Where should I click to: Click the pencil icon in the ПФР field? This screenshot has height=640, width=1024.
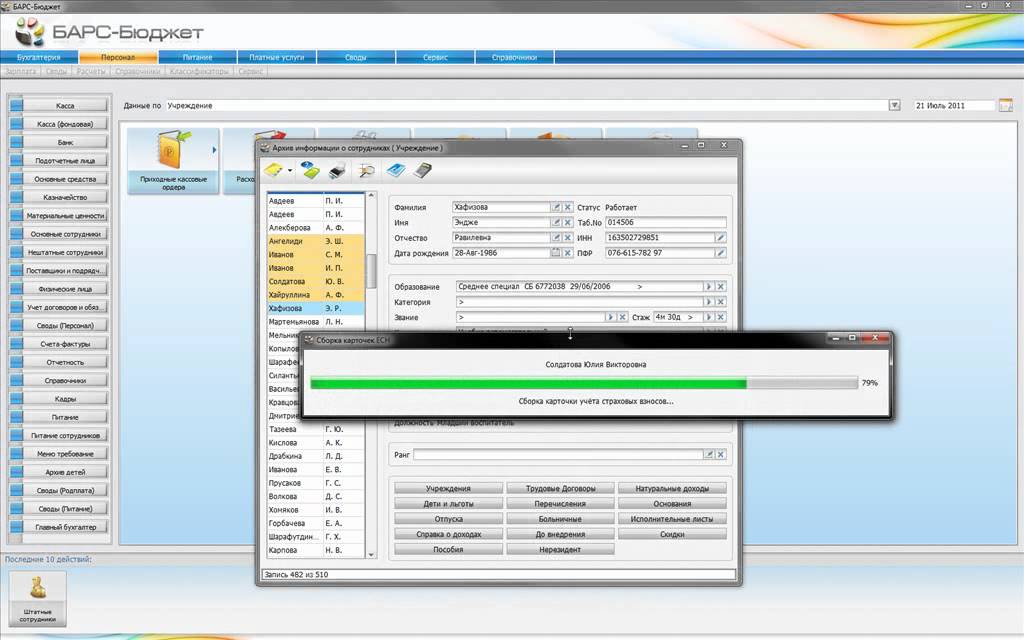click(x=720, y=253)
